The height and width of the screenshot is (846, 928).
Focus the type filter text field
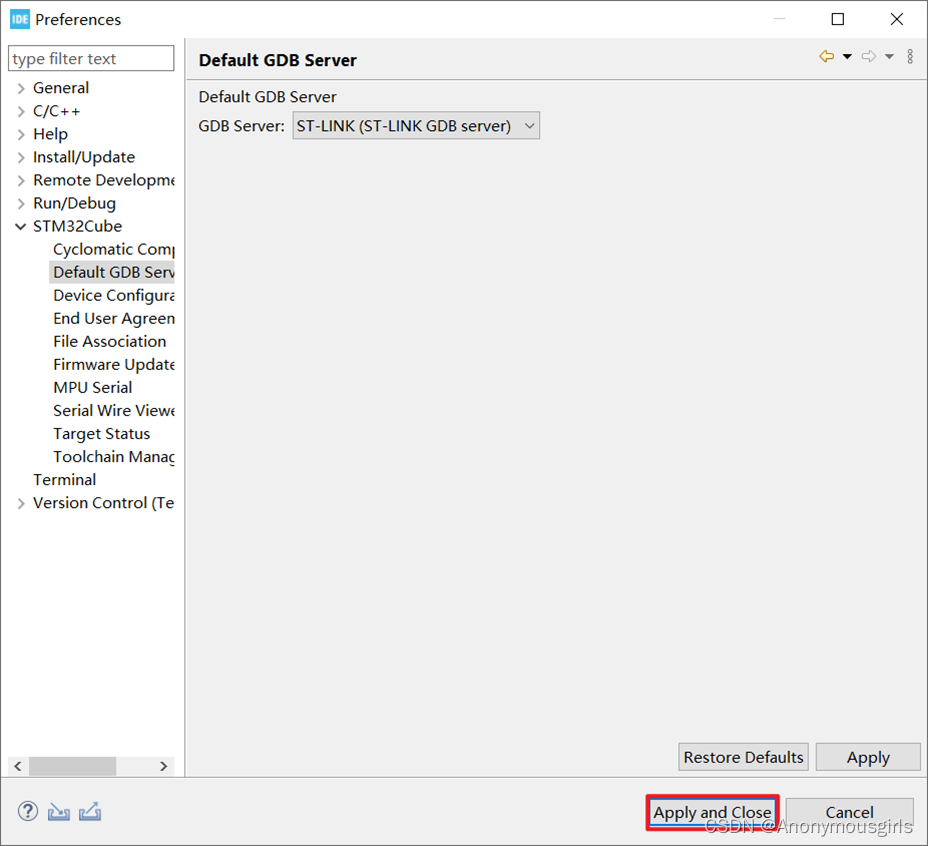[x=91, y=58]
